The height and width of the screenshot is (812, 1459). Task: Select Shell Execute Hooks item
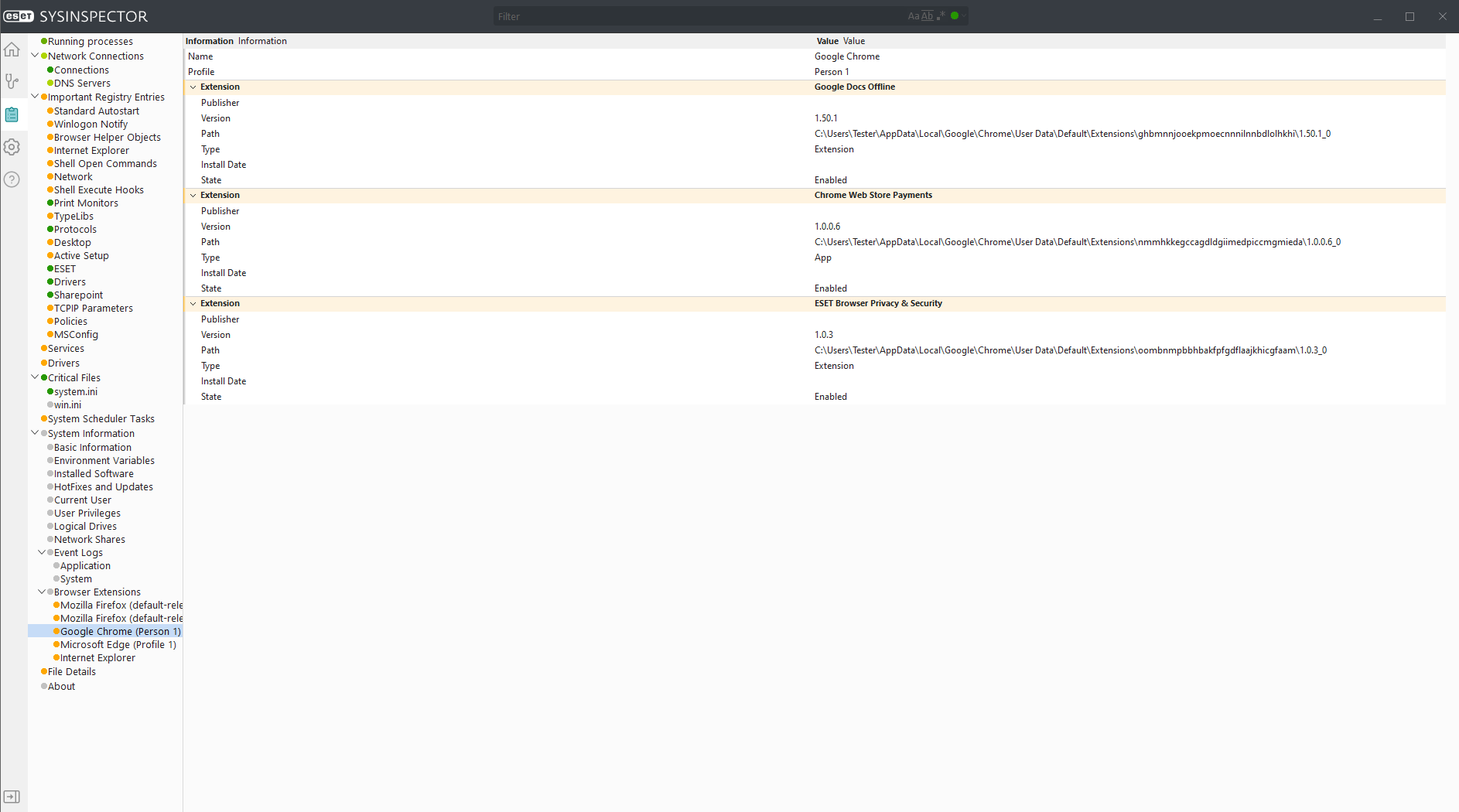click(99, 190)
